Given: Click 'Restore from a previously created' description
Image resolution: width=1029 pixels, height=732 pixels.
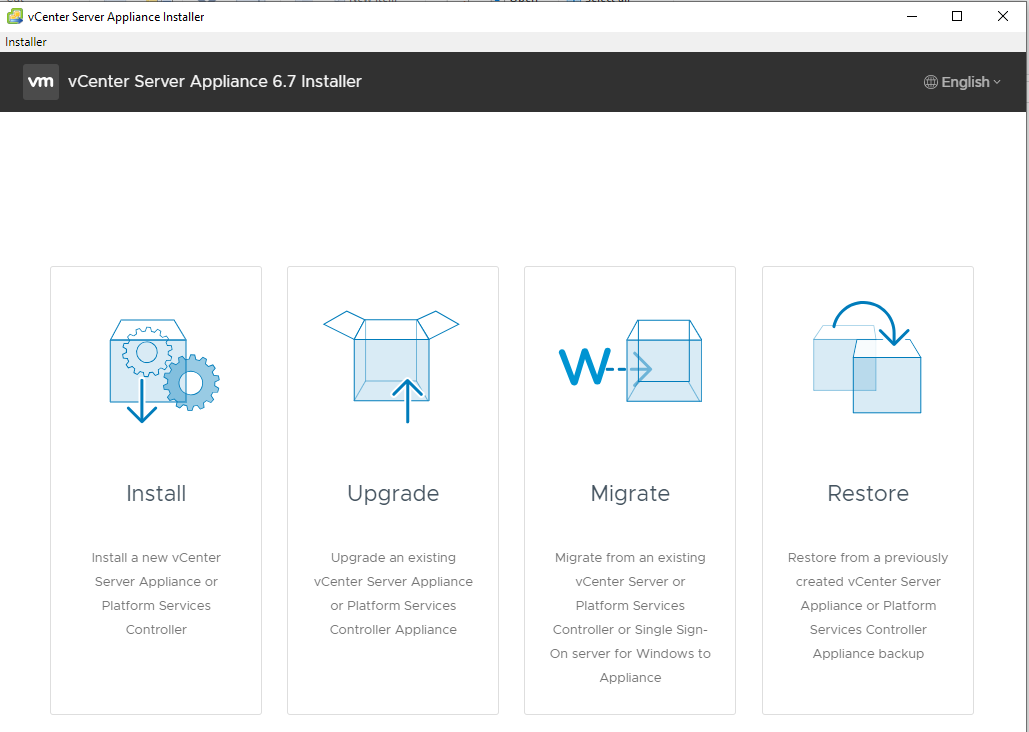Looking at the screenshot, I should coord(868,605).
